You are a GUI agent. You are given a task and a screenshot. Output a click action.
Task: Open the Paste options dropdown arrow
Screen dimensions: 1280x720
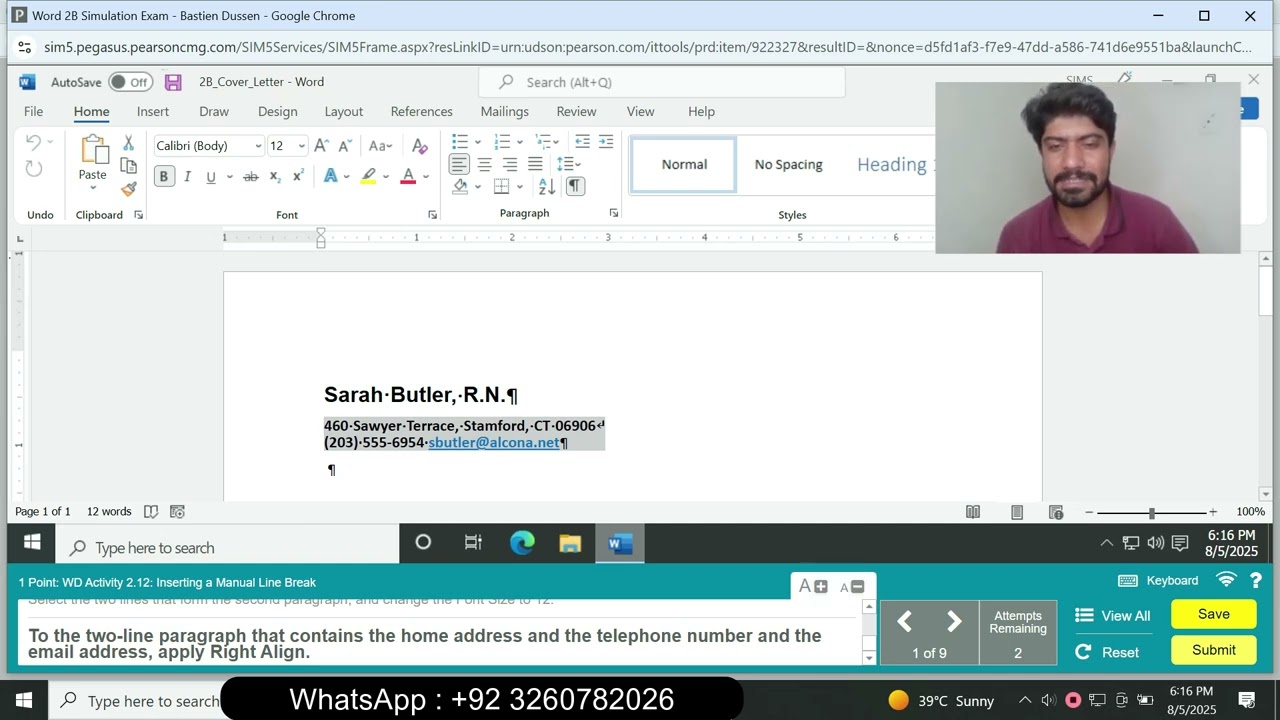coord(93,189)
